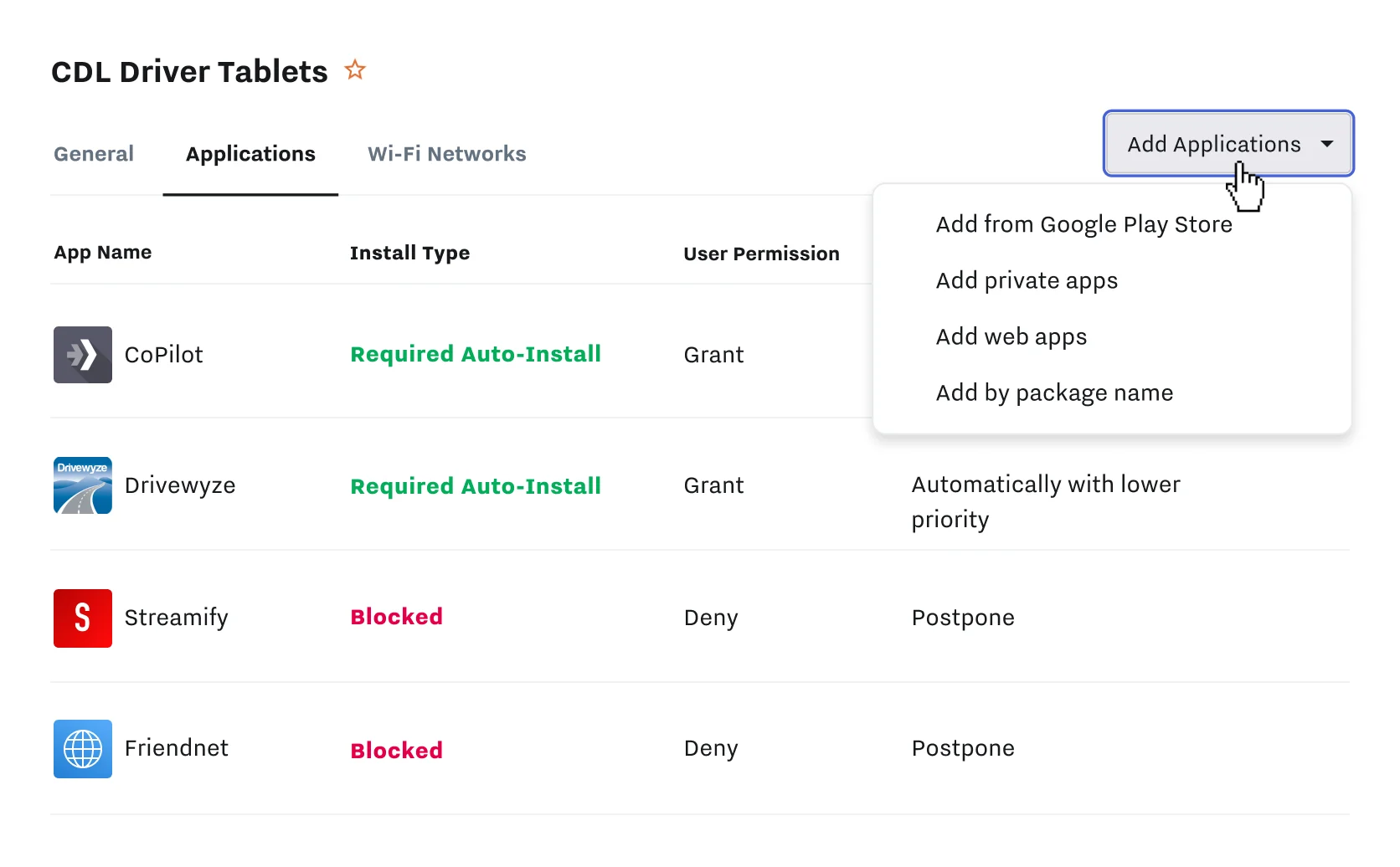Select Add private apps option
1400x867 pixels.
[1027, 280]
